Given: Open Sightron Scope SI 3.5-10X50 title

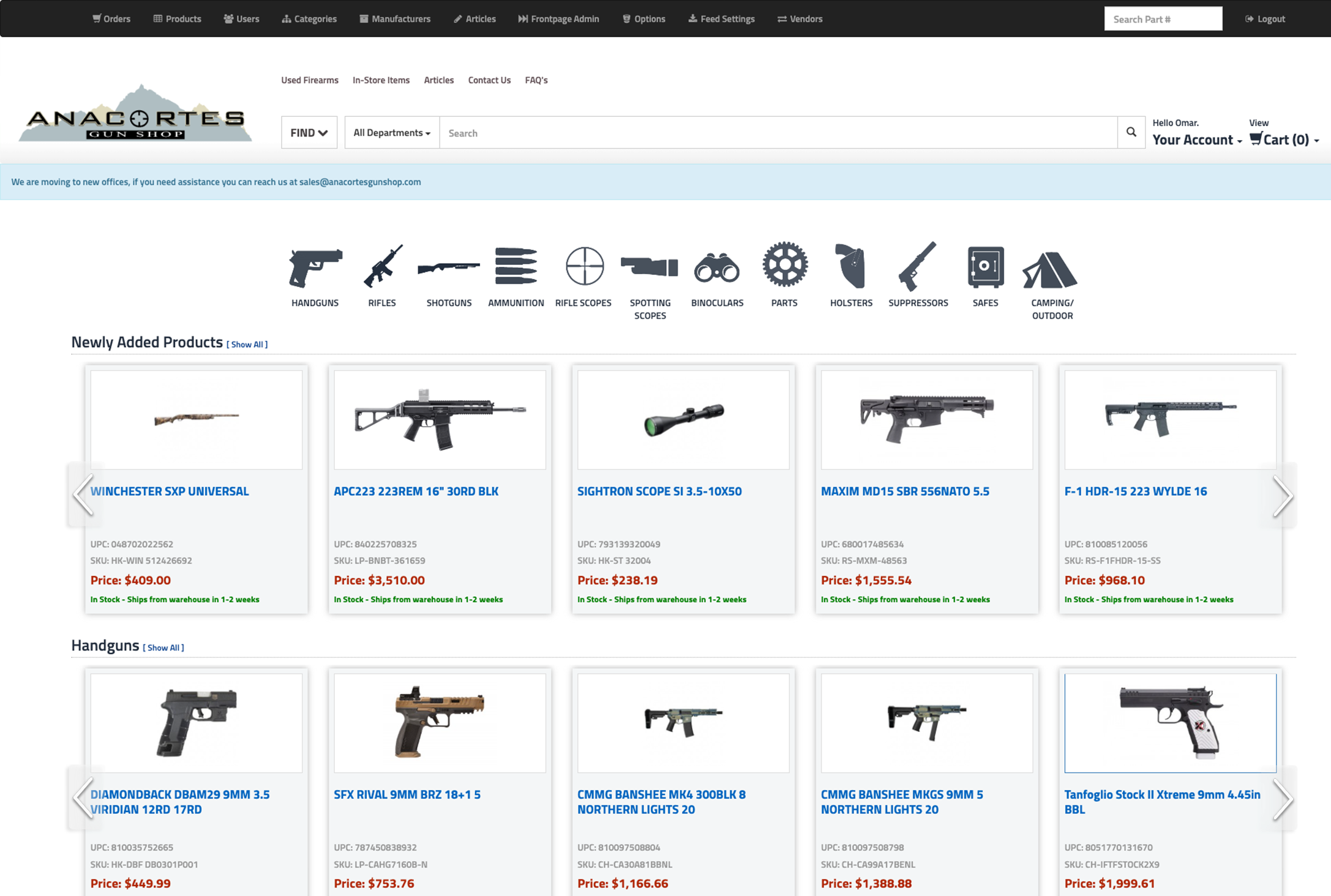Looking at the screenshot, I should click(x=659, y=491).
